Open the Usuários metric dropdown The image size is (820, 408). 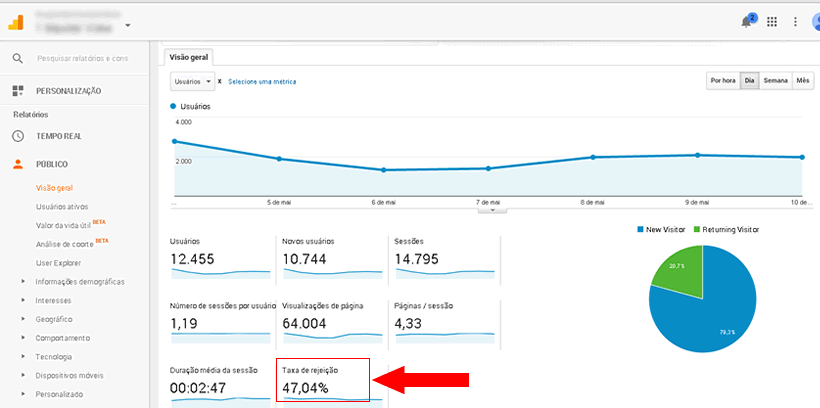click(192, 82)
